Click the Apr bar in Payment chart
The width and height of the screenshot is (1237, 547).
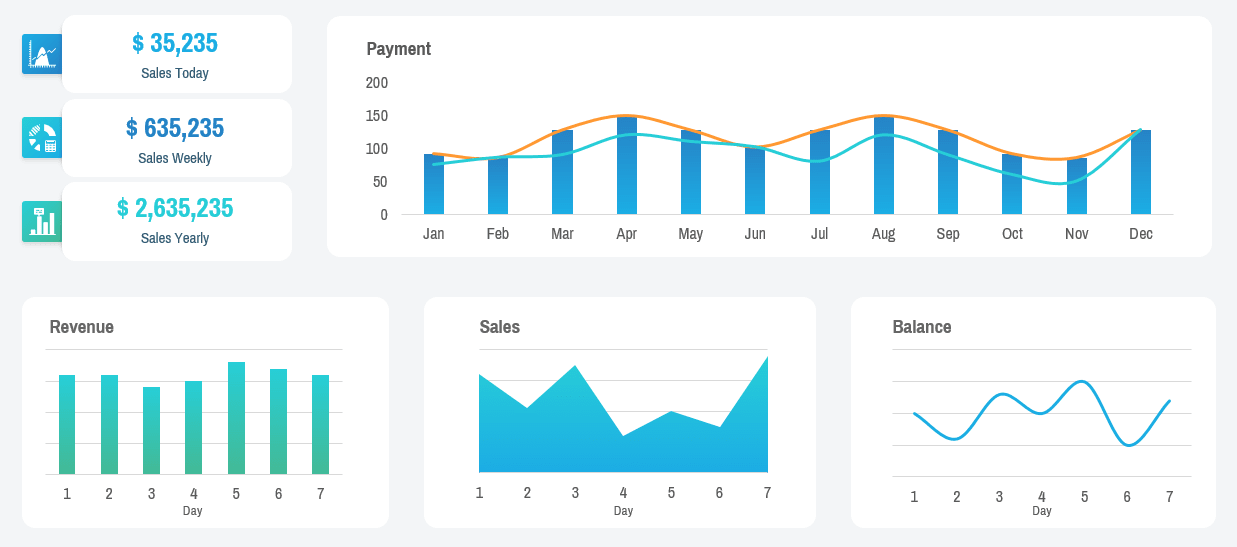(627, 165)
